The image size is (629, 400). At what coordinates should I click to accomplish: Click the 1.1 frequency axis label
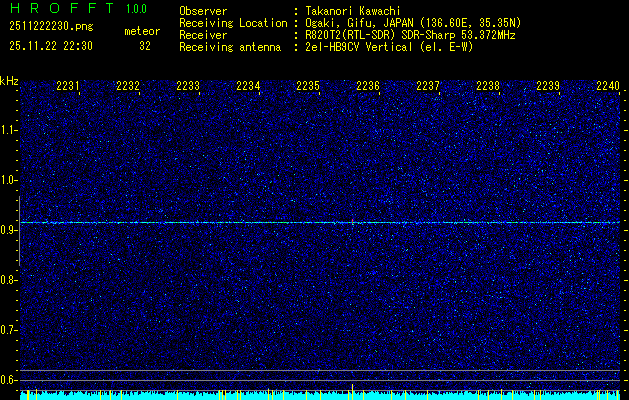[8, 130]
